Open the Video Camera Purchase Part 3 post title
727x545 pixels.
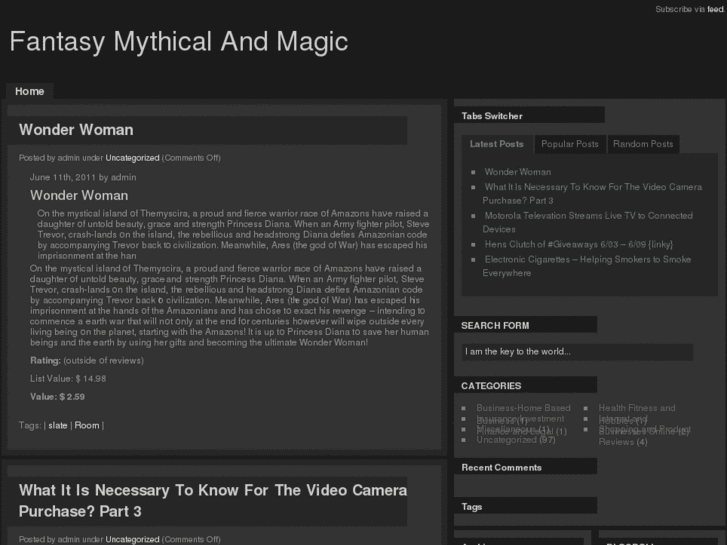point(213,501)
